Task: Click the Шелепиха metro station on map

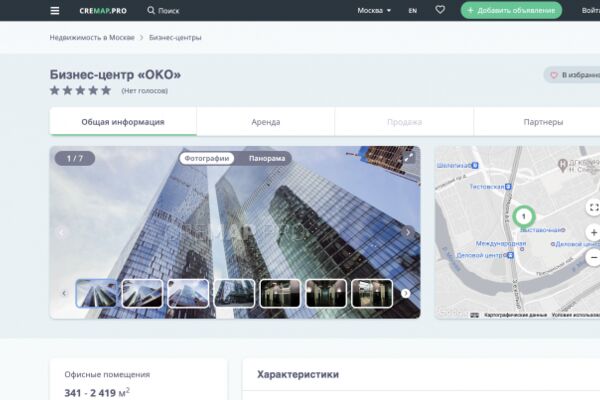Action: coord(457,165)
